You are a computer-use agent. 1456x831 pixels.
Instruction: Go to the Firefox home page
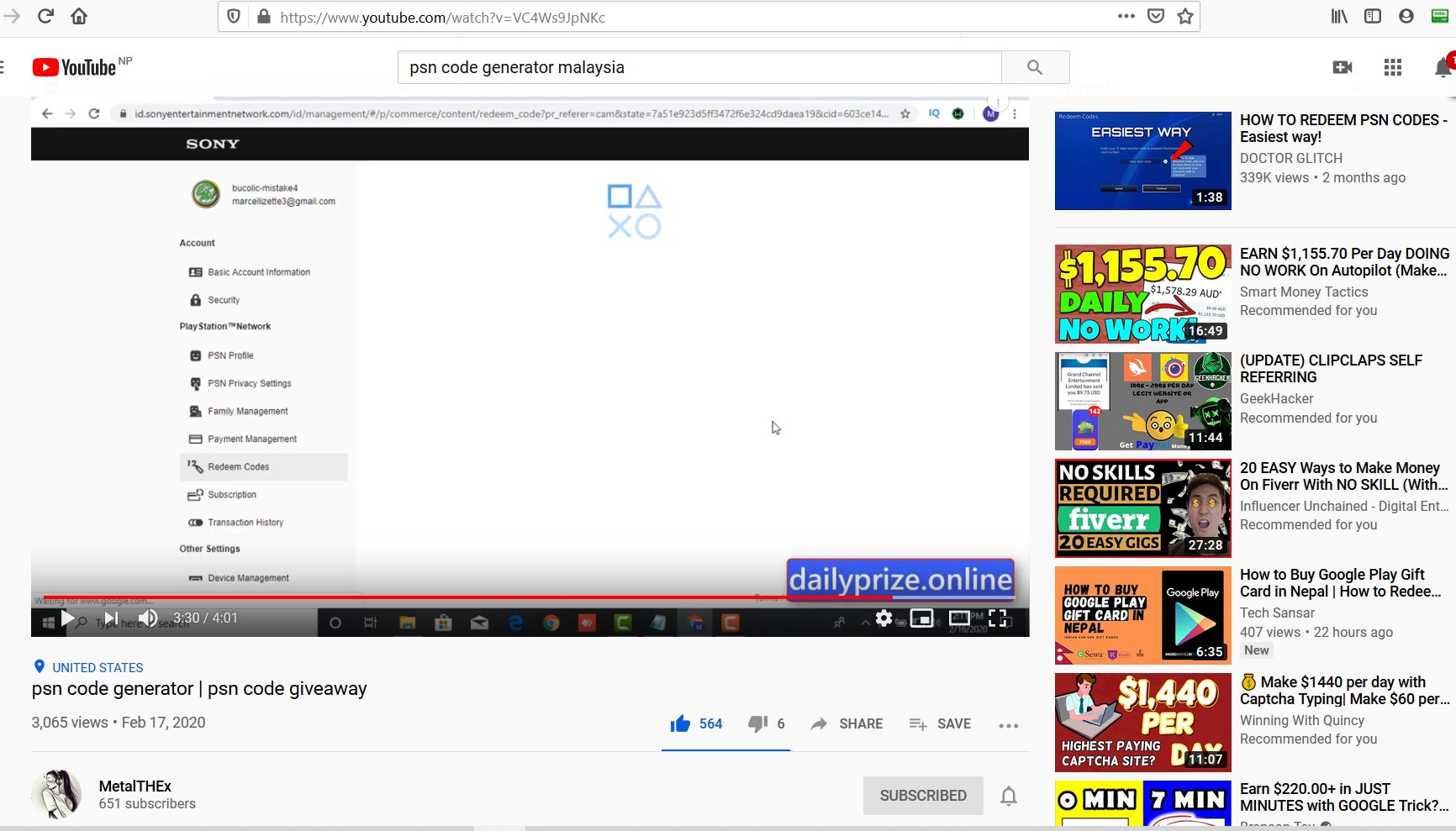click(x=79, y=16)
